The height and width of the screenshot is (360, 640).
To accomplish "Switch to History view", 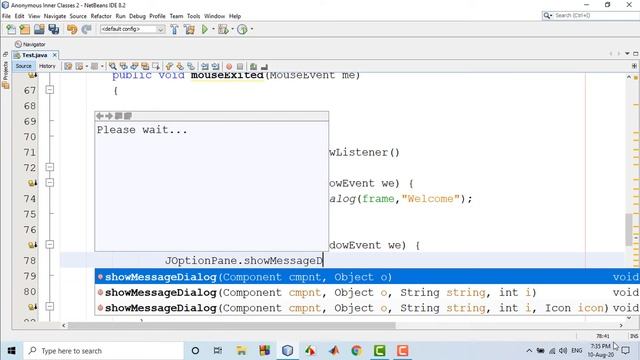I will coord(47,66).
